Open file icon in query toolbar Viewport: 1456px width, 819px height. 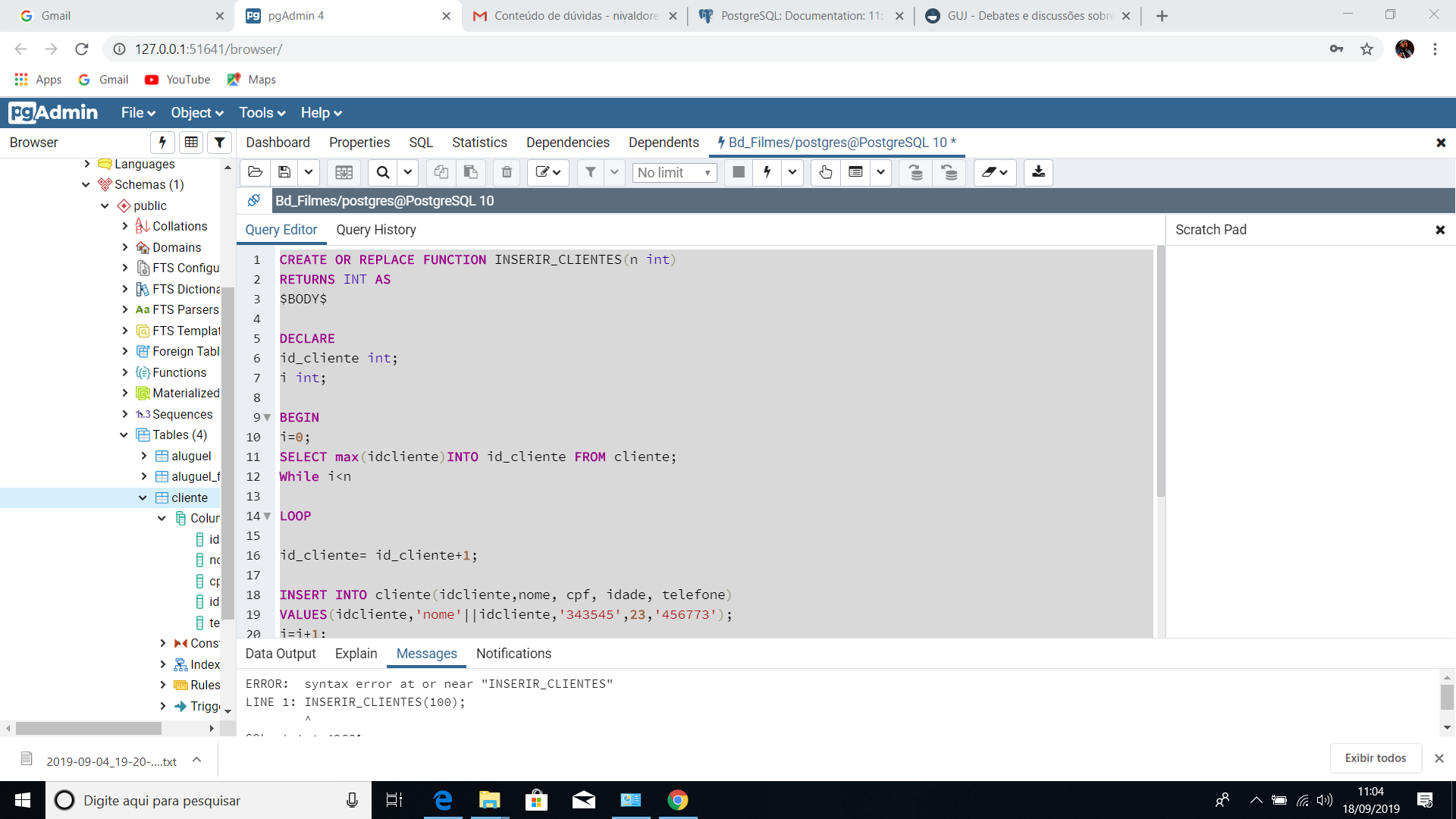(x=256, y=173)
